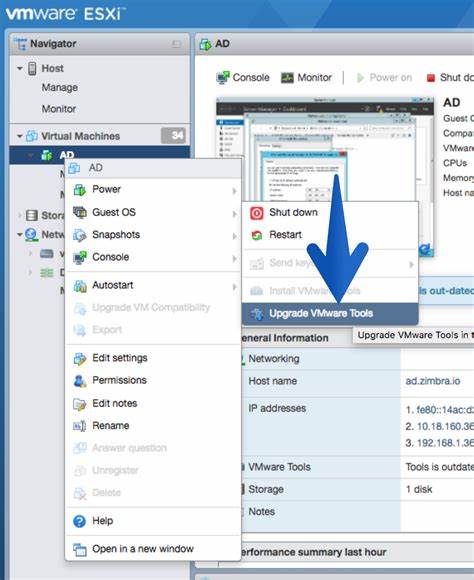Image resolution: width=474 pixels, height=580 pixels.
Task: Open the ad.zimbra.io host name link
Action: pyautogui.click(x=433, y=381)
